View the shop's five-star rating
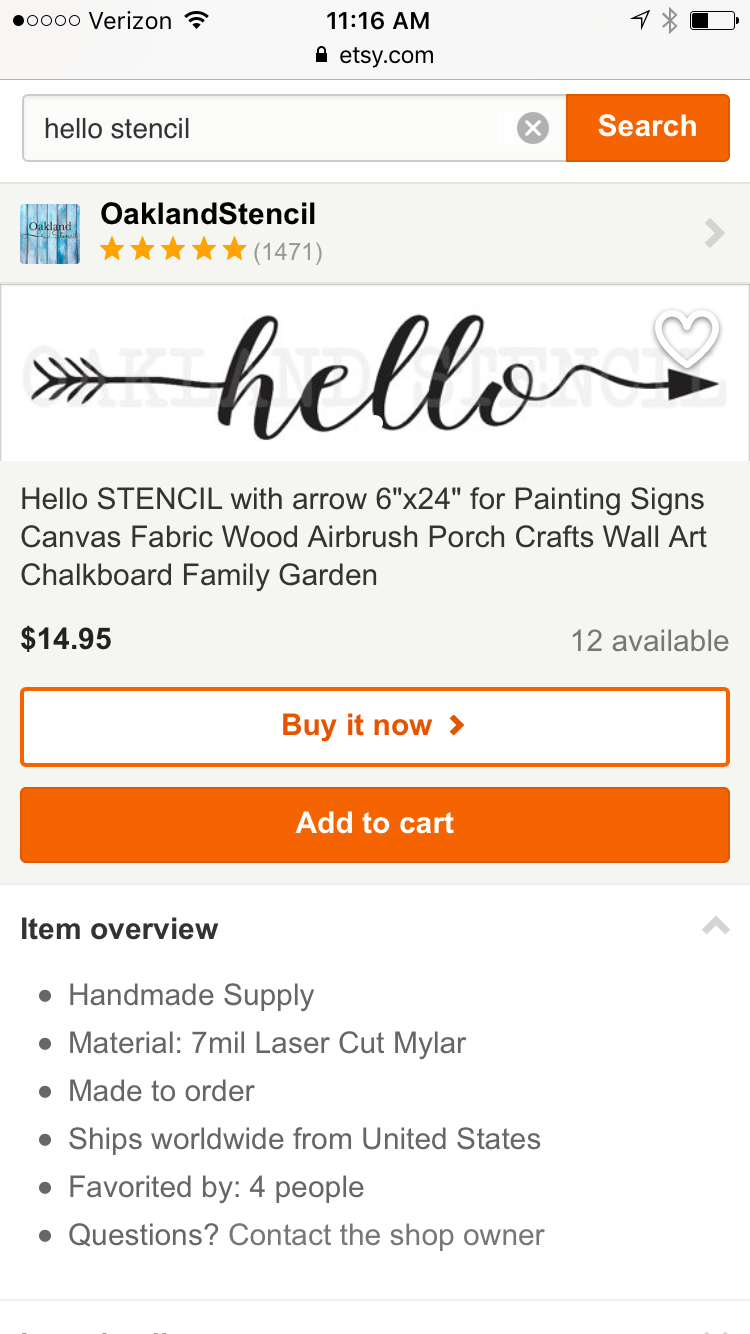The height and width of the screenshot is (1334, 750). [173, 250]
